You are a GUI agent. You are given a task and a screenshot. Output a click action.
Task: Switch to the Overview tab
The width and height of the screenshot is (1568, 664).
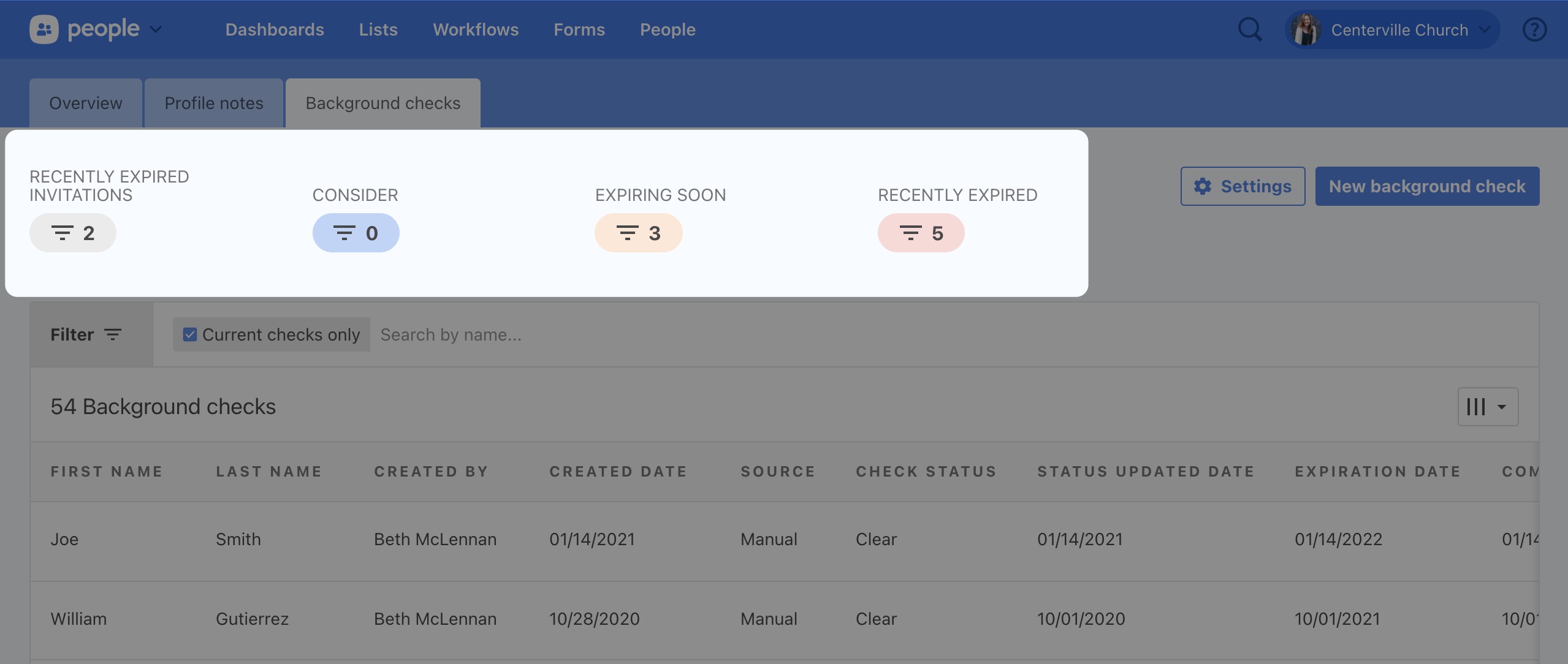tap(86, 103)
